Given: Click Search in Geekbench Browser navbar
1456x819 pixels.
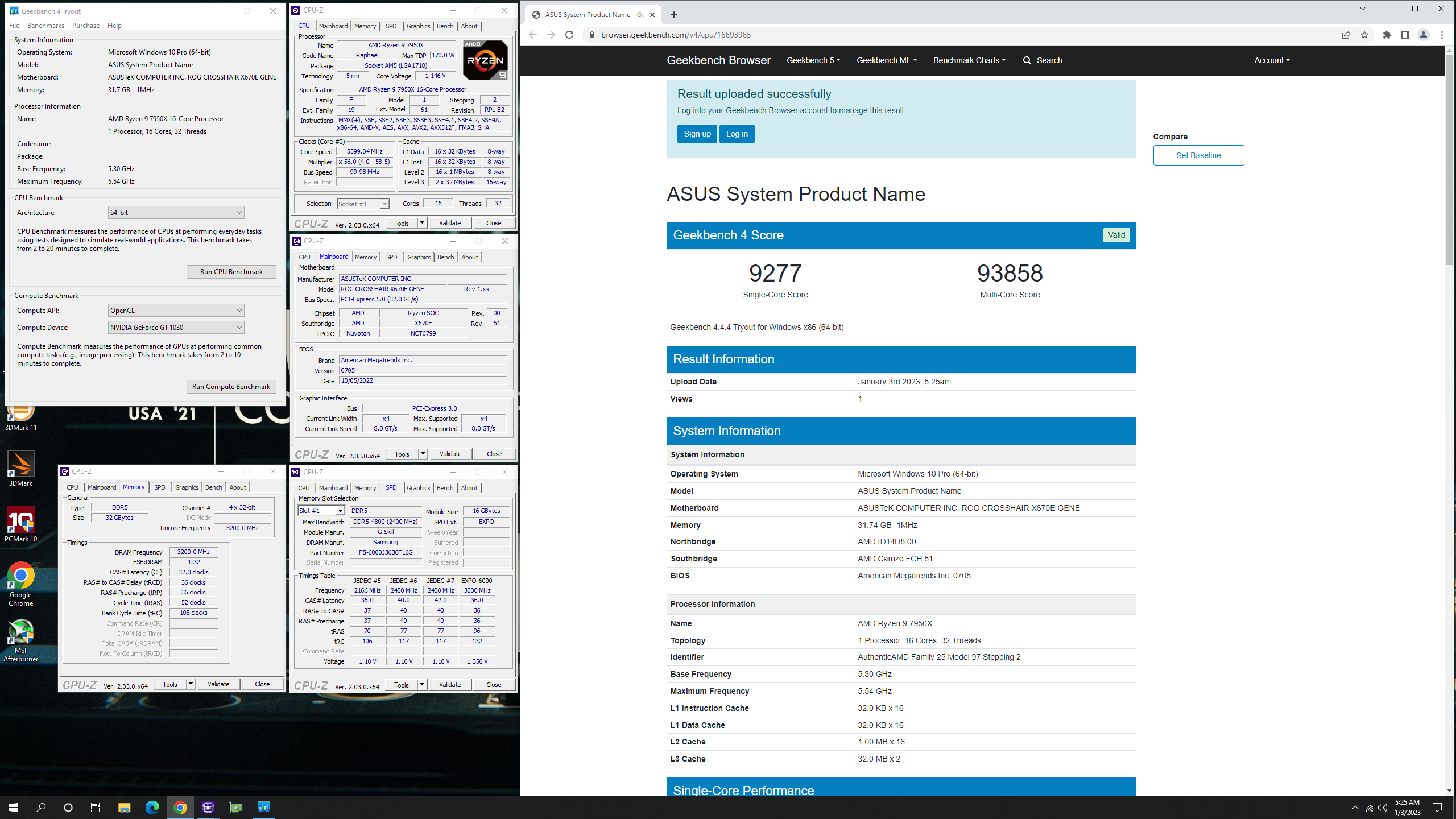Looking at the screenshot, I should tap(1042, 60).
